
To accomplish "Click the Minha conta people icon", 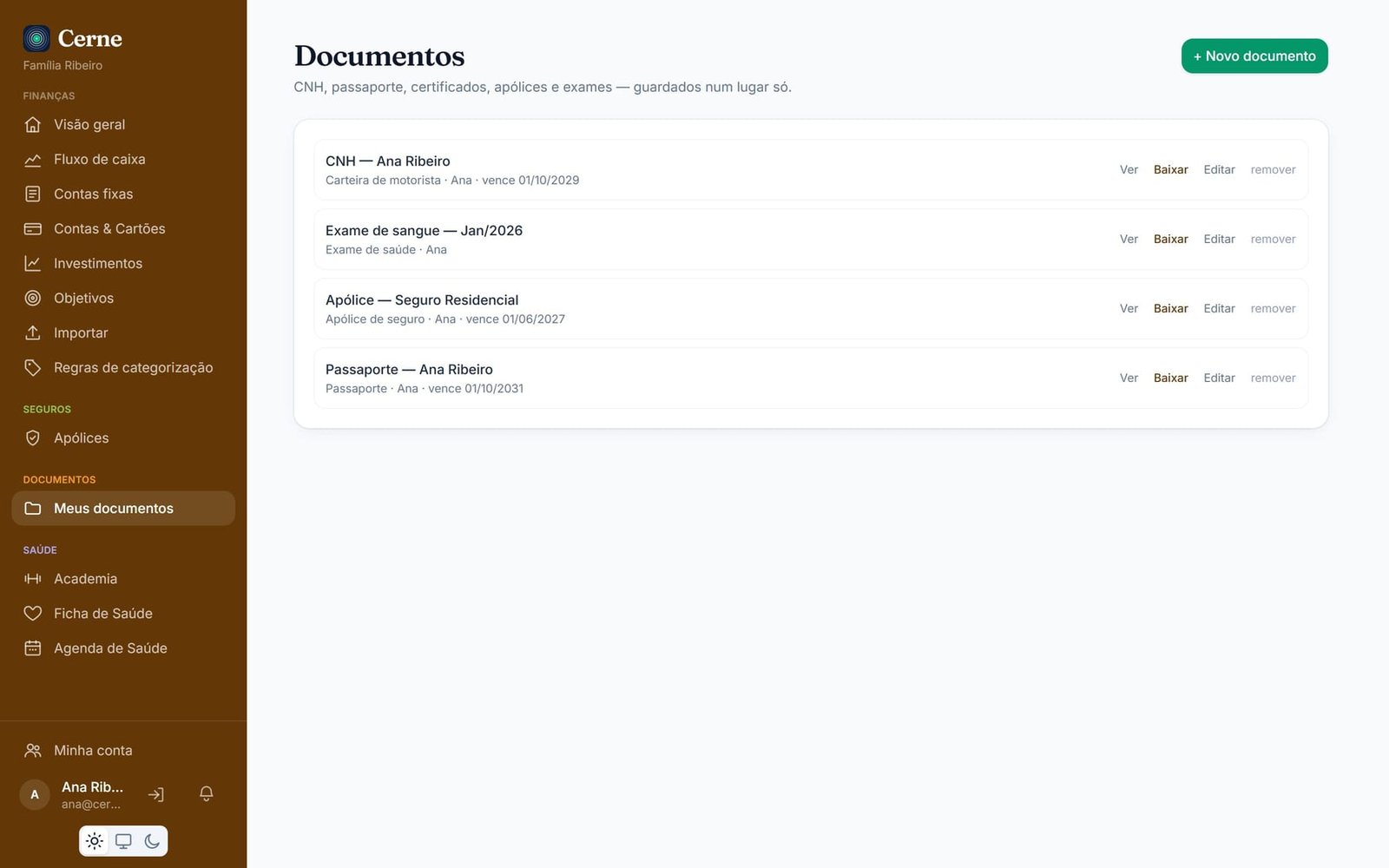I will 33,750.
